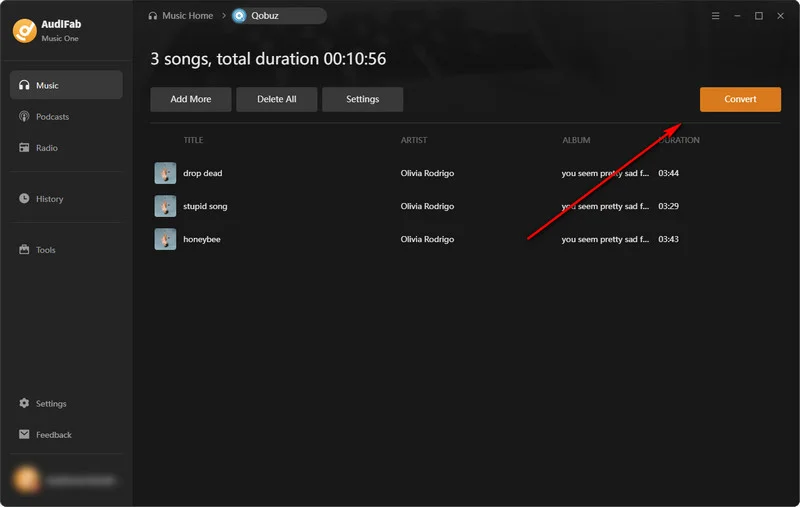Open the Feedback page

[x=66, y=435]
